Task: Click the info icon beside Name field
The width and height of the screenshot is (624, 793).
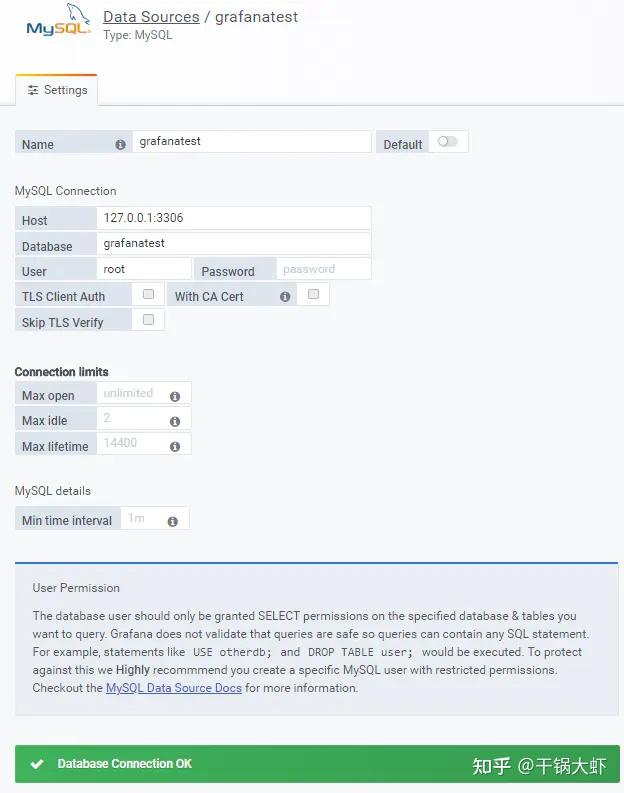Action: point(120,145)
